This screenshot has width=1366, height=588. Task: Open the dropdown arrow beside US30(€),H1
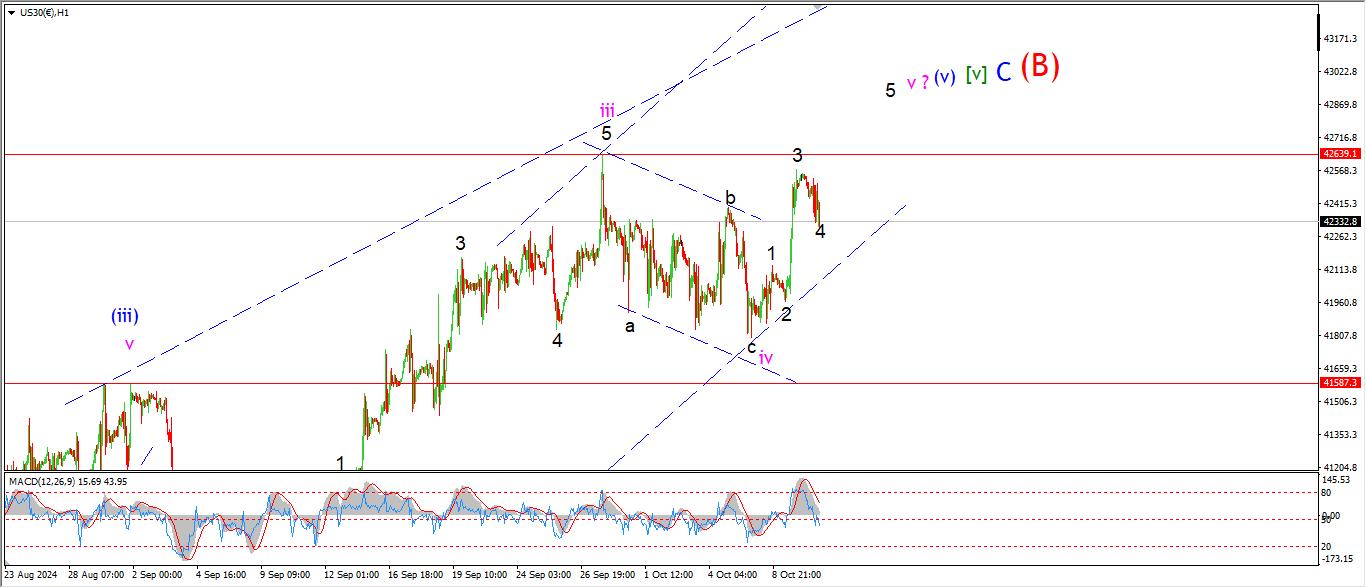point(11,13)
